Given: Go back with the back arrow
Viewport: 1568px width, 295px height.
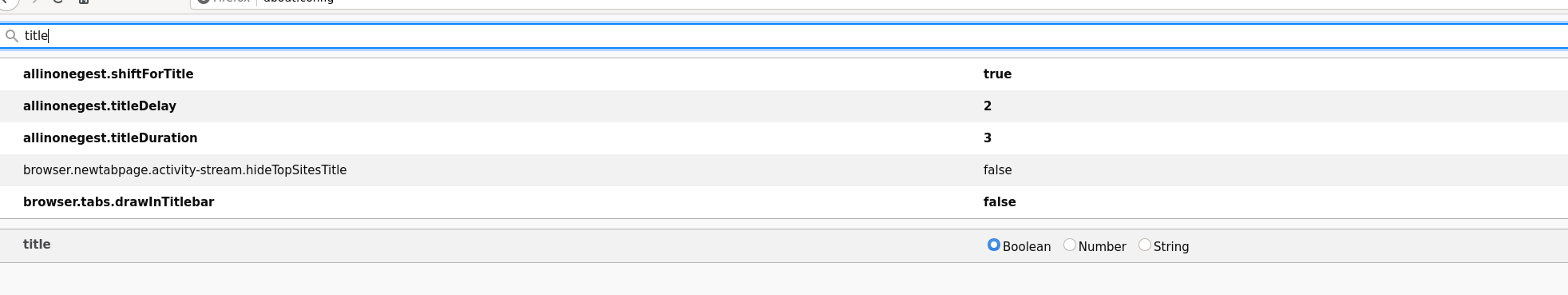Looking at the screenshot, I should tap(6, 2).
